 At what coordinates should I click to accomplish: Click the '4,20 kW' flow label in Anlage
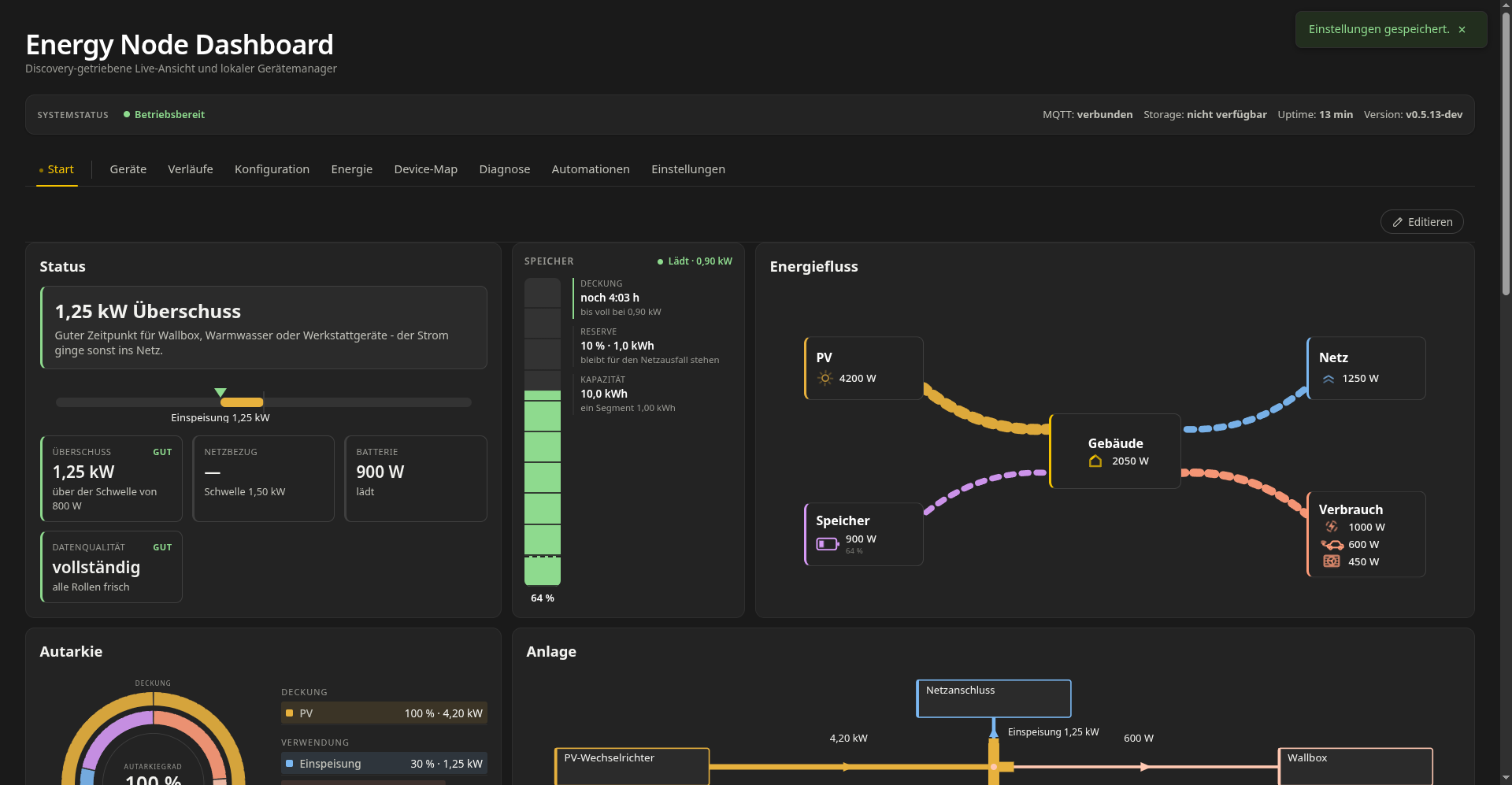click(848, 739)
